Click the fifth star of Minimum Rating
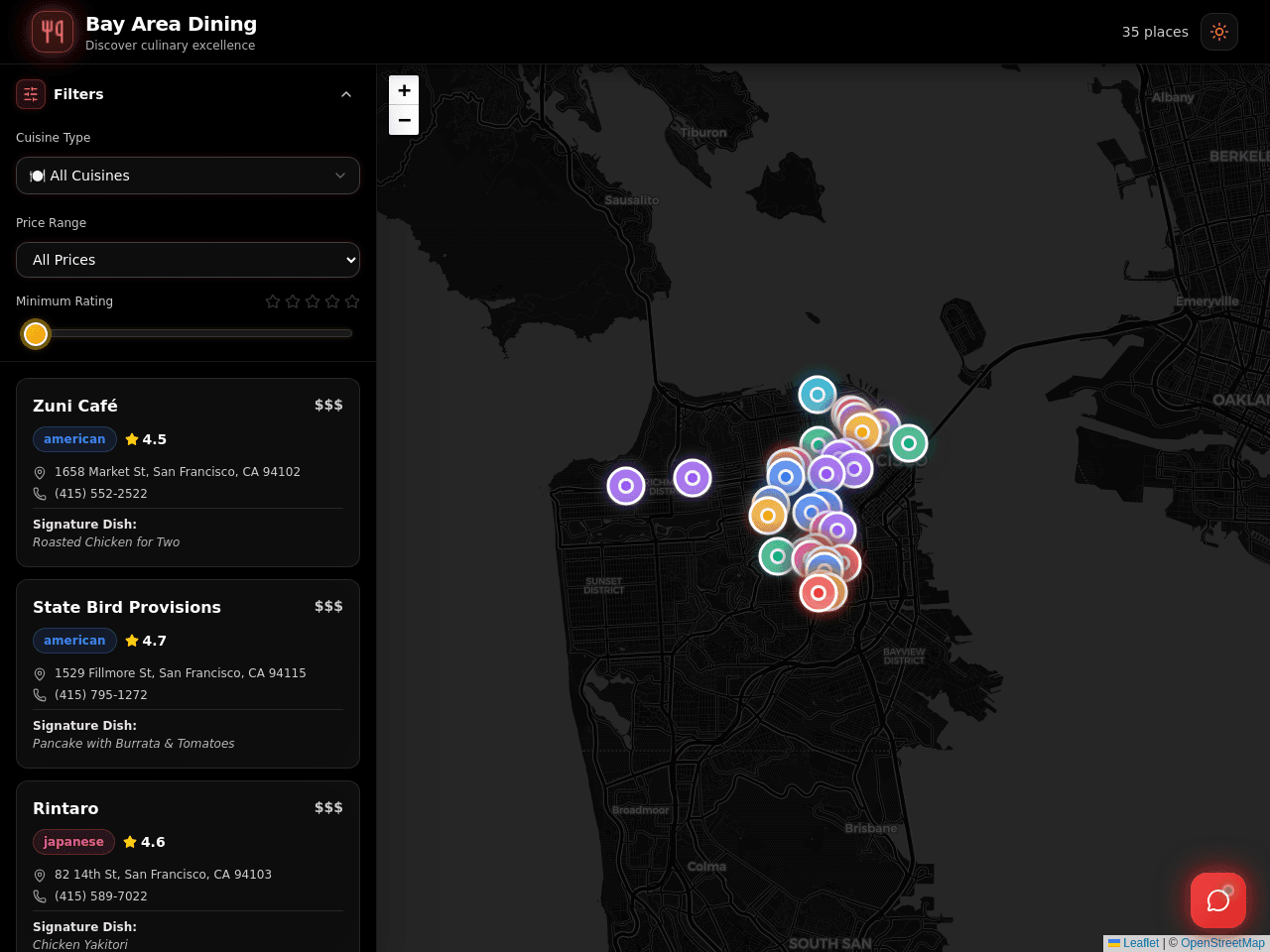 coord(352,301)
